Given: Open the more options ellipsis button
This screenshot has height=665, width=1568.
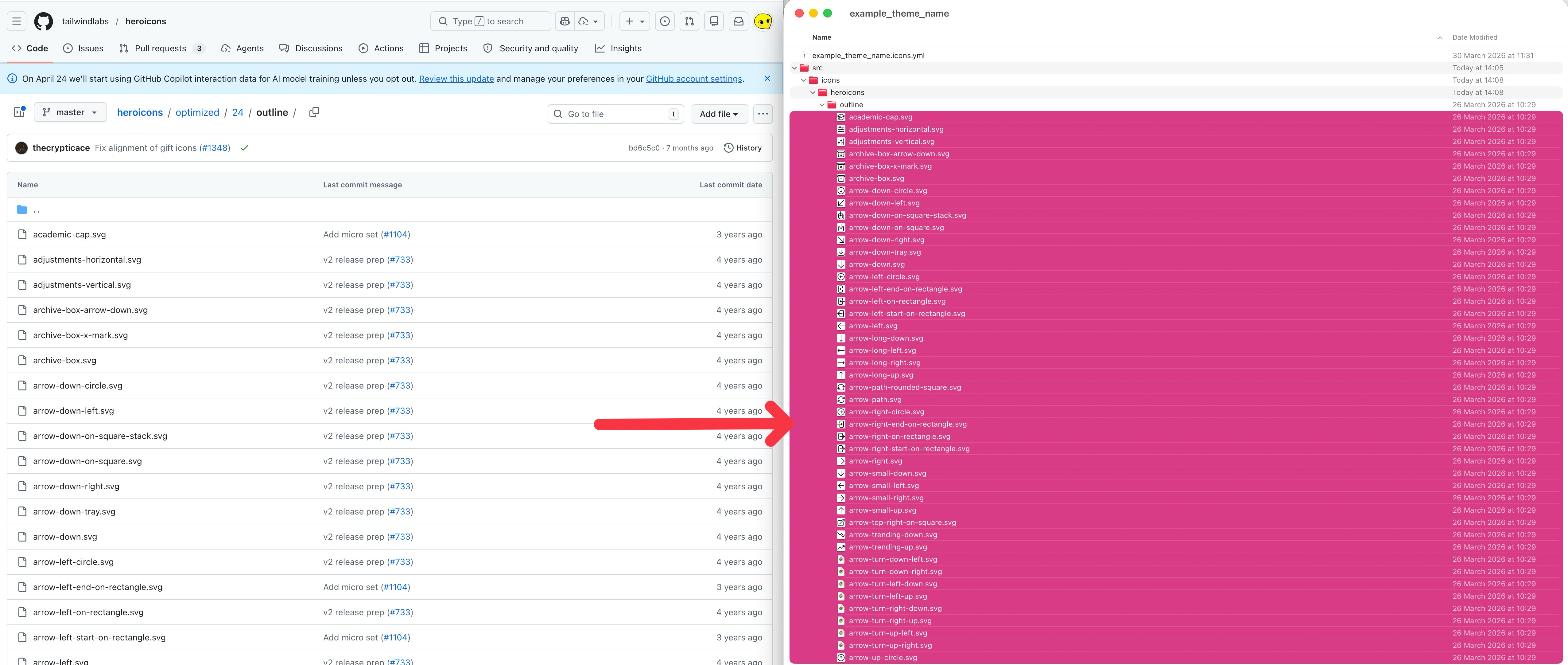Looking at the screenshot, I should (x=763, y=114).
